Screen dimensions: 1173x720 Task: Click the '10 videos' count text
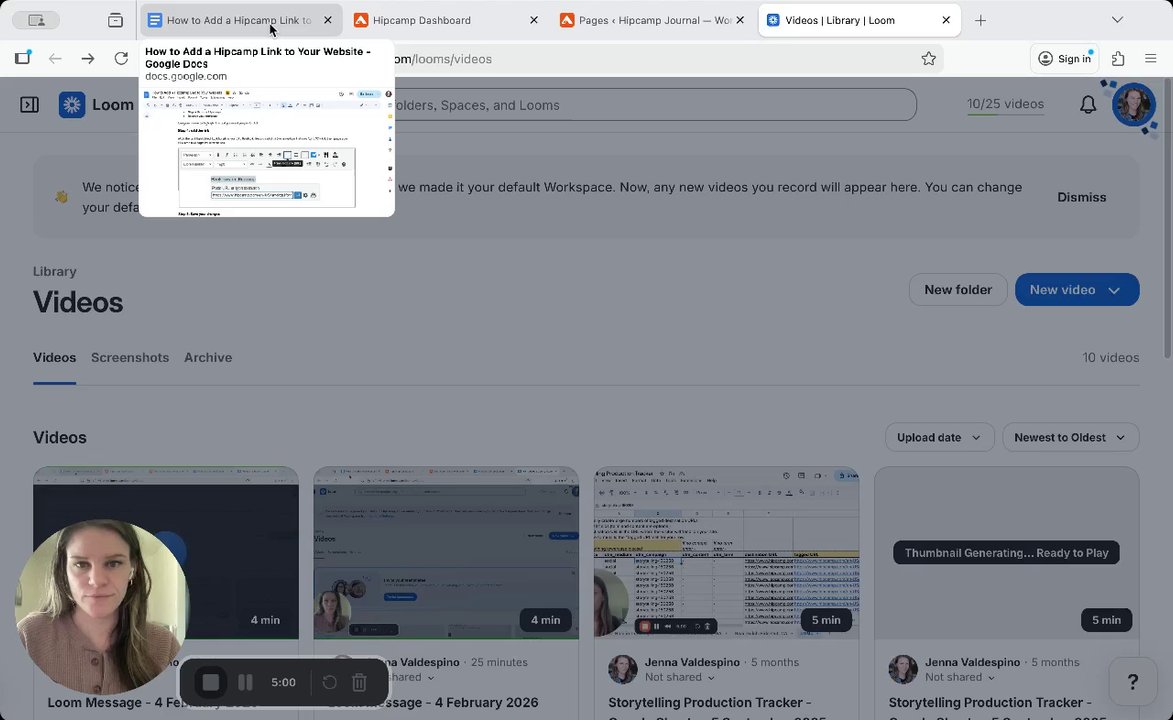click(x=1110, y=358)
